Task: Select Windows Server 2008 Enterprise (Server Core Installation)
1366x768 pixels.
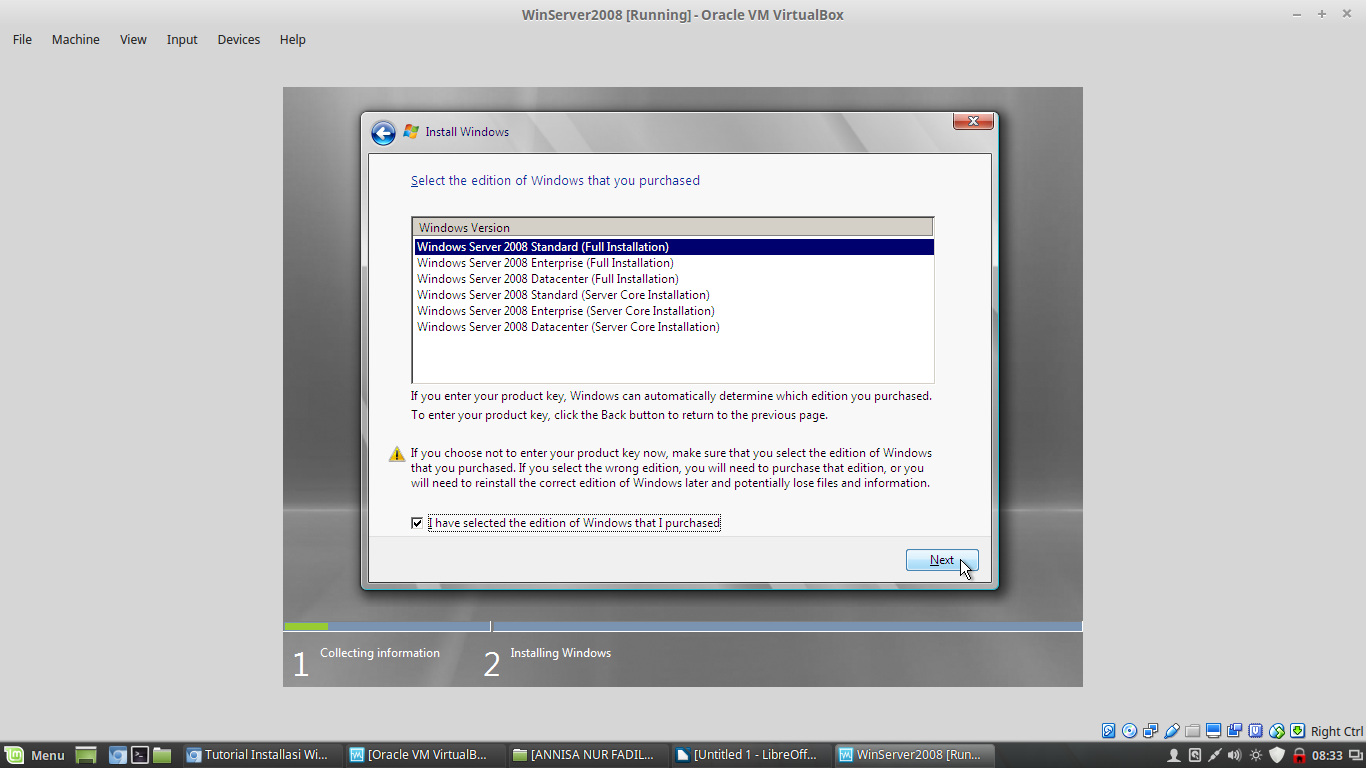Action: coord(674,311)
